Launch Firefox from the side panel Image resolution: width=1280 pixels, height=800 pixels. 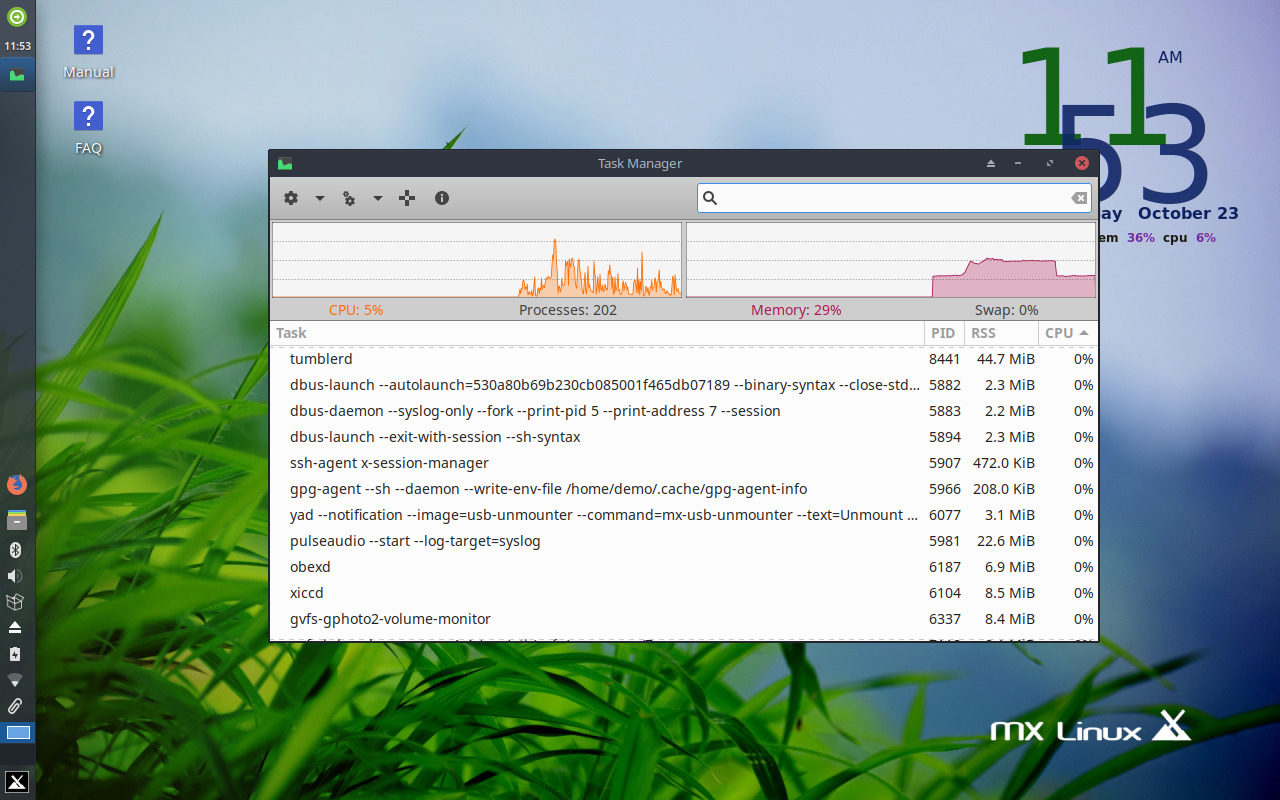coord(15,484)
